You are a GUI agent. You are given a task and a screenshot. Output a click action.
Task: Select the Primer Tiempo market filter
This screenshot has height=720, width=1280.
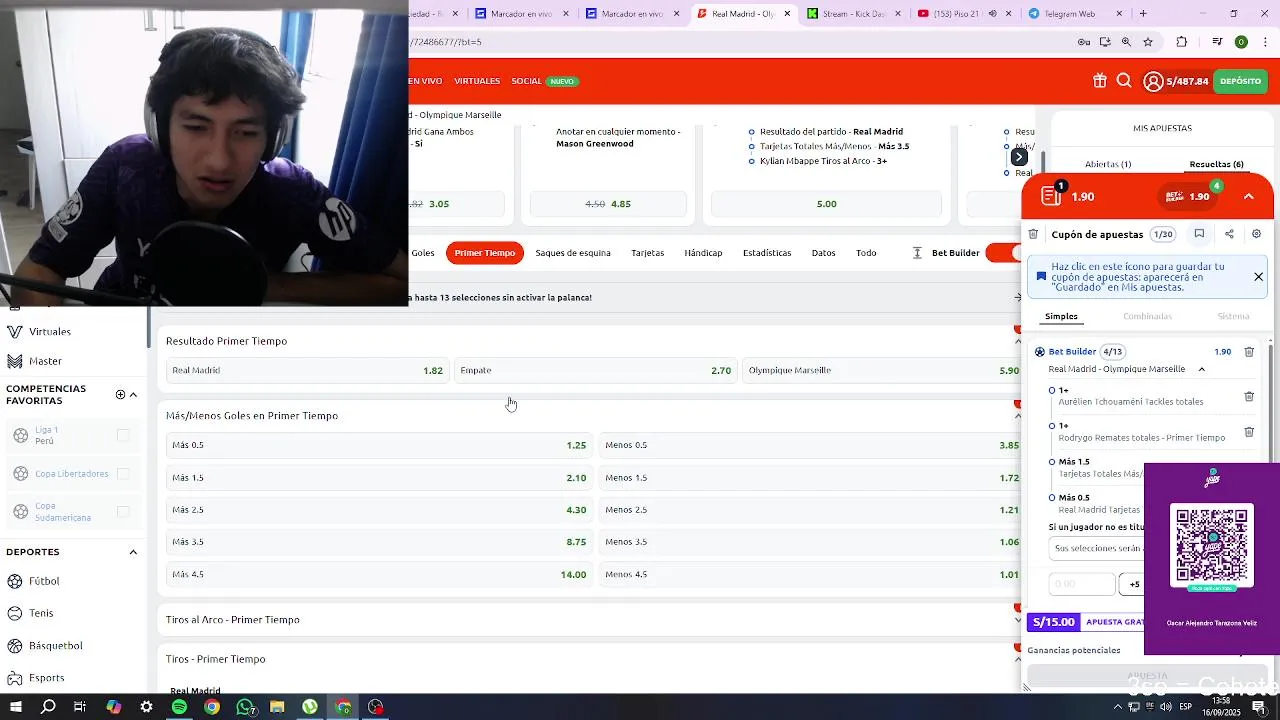click(485, 253)
